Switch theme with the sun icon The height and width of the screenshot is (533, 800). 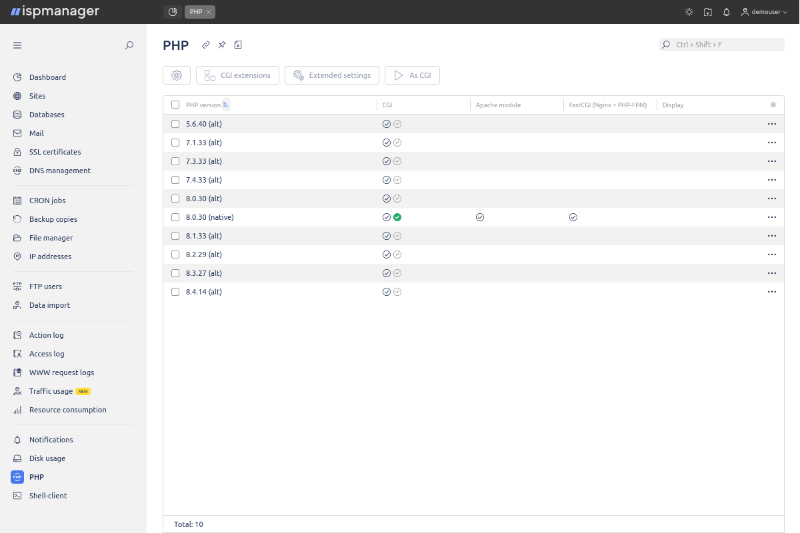[x=688, y=12]
